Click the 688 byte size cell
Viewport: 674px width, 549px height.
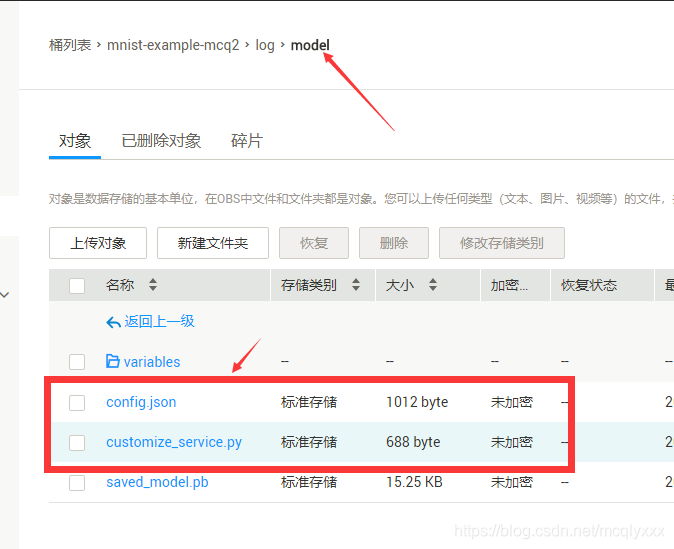[x=413, y=442]
